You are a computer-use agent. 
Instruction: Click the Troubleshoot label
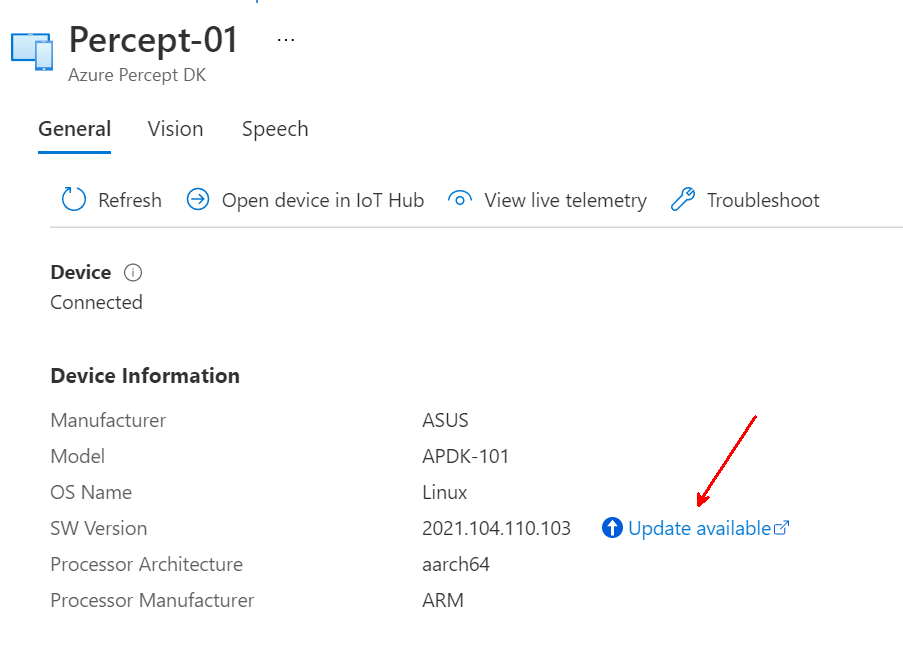pyautogui.click(x=763, y=200)
